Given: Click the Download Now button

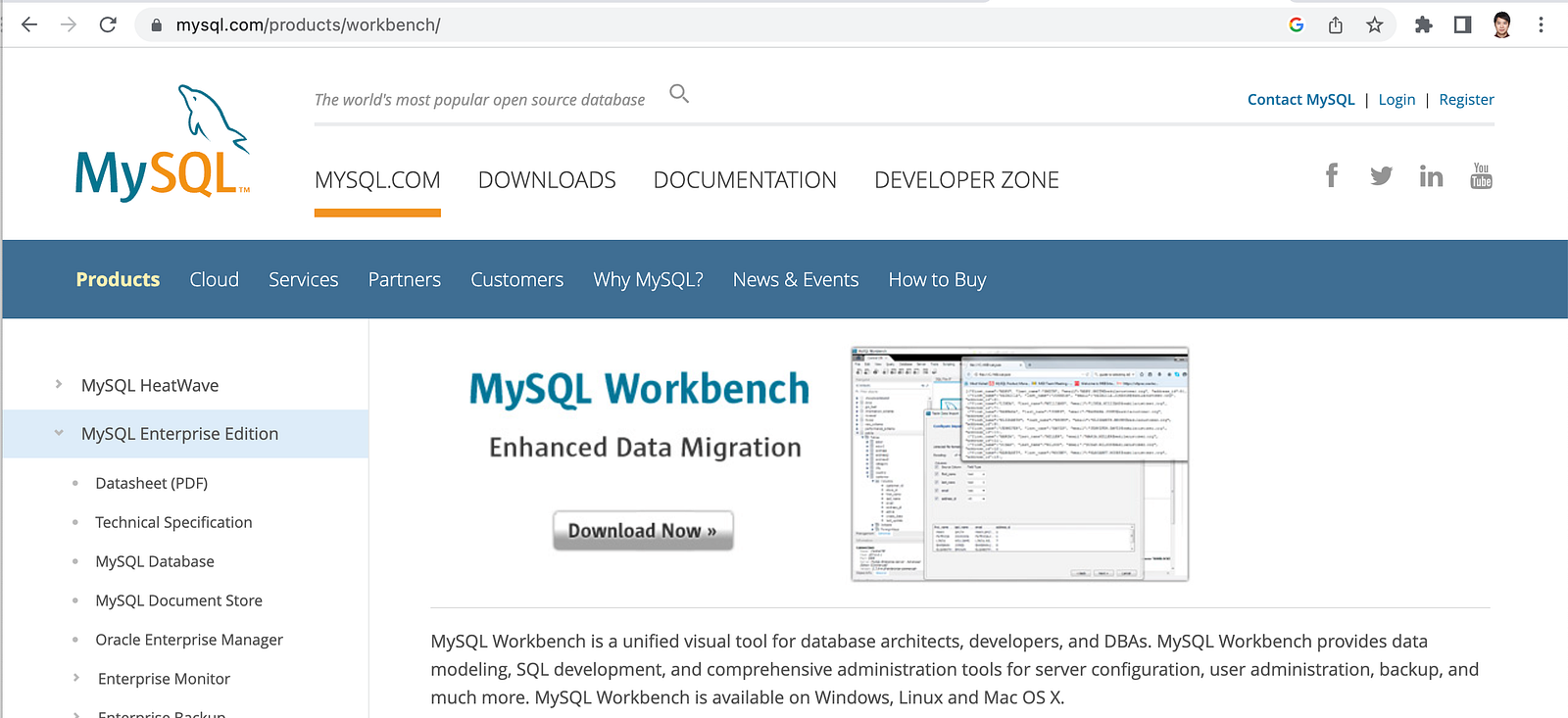Looking at the screenshot, I should tap(643, 531).
